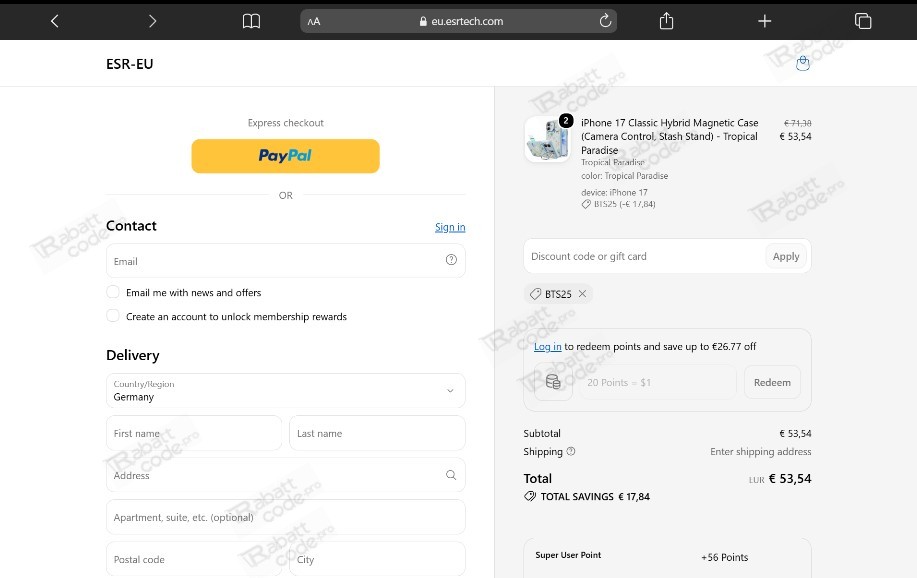Focus the Postal code field

click(x=194, y=559)
